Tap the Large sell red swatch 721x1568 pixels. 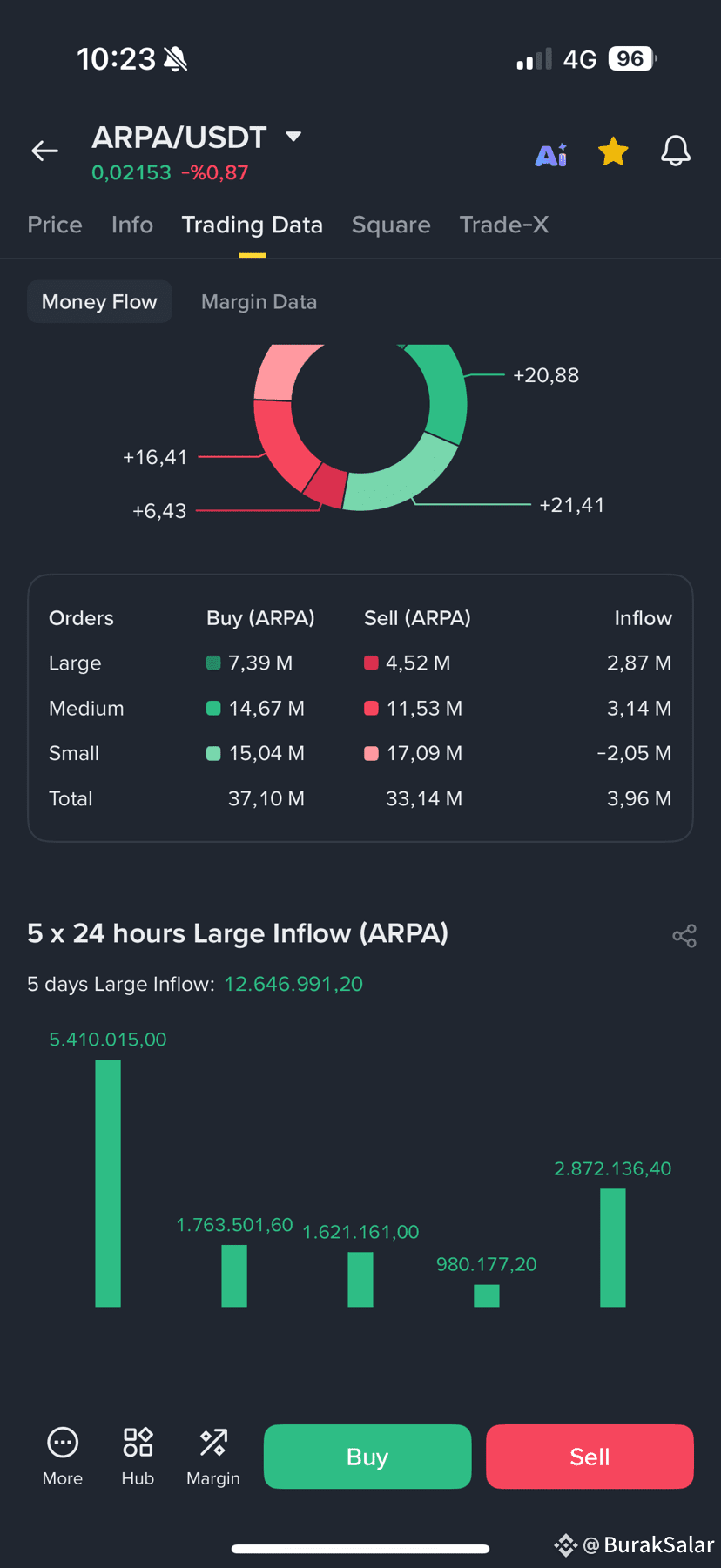(x=371, y=663)
